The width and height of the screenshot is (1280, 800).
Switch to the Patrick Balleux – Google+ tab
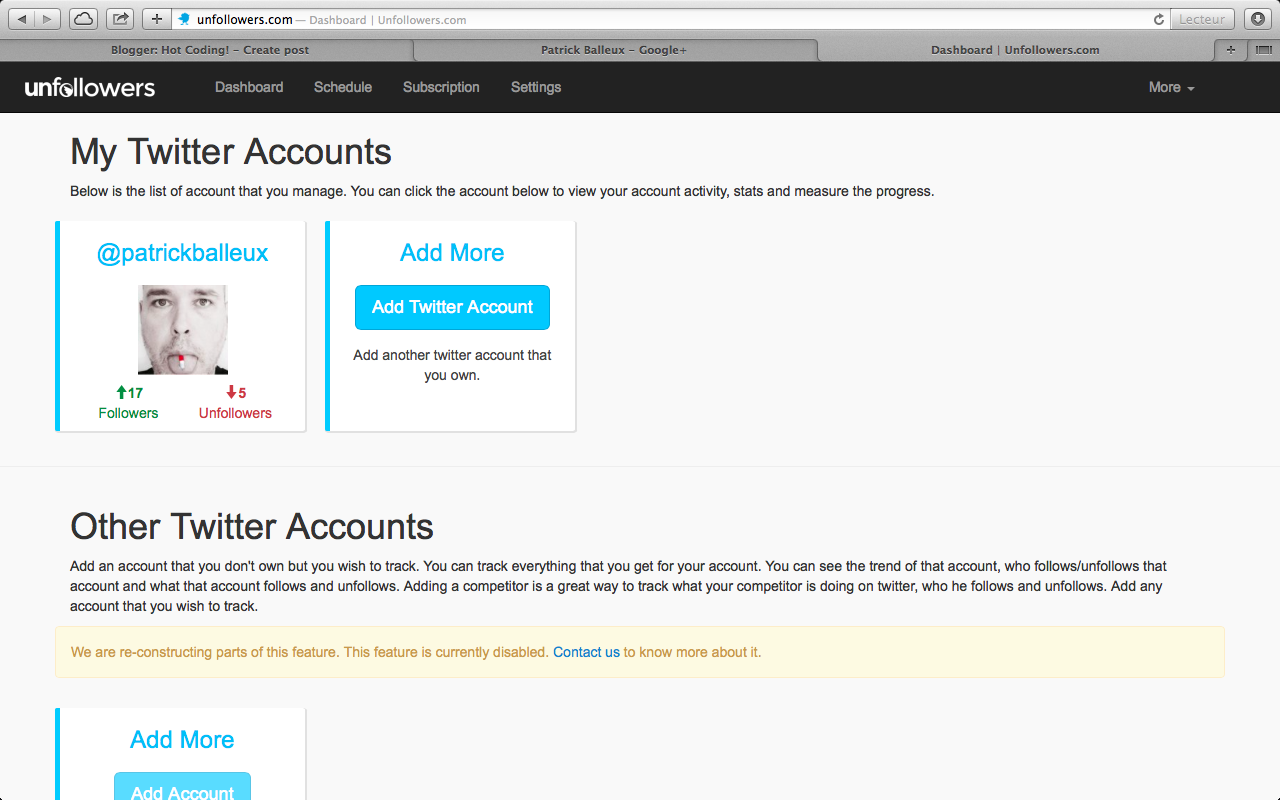614,49
